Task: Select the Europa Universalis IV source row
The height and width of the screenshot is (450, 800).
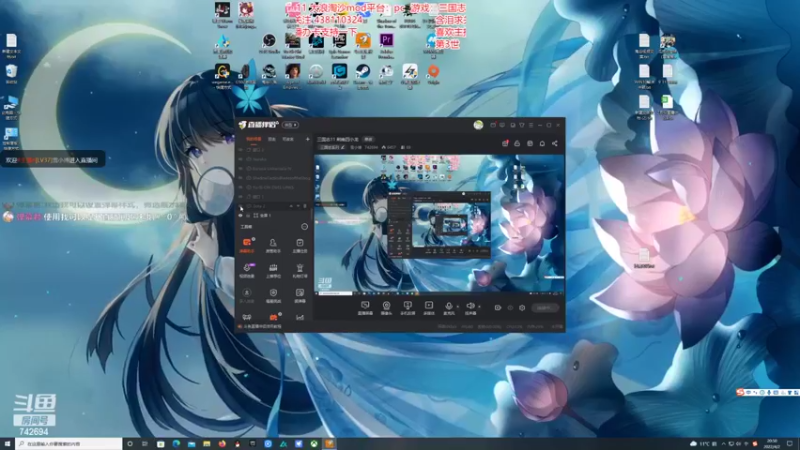Action: tap(273, 168)
